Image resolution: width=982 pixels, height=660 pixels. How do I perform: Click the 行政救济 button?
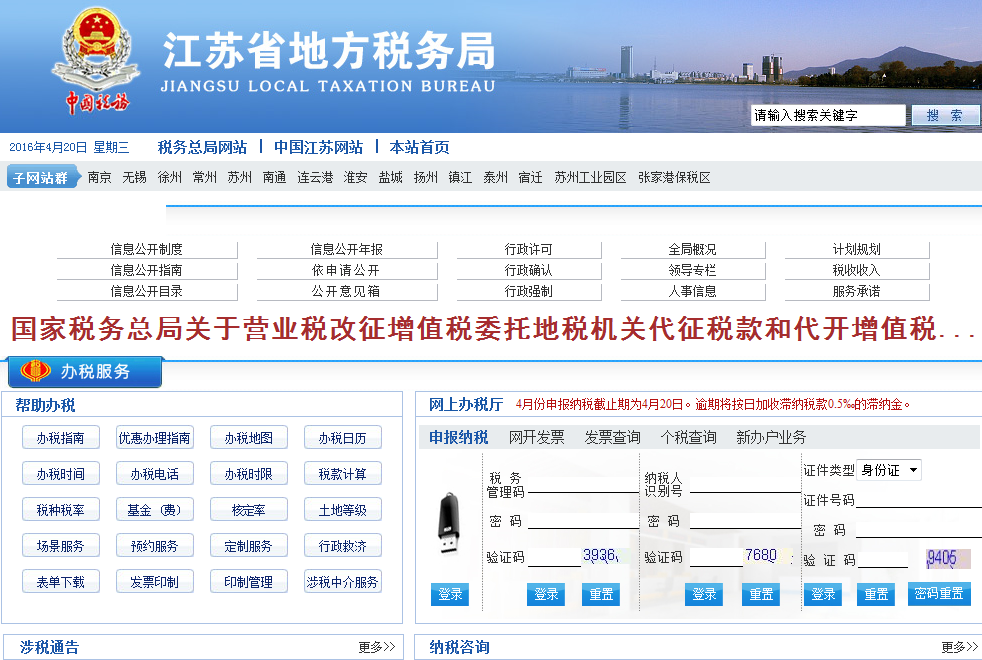click(x=343, y=545)
